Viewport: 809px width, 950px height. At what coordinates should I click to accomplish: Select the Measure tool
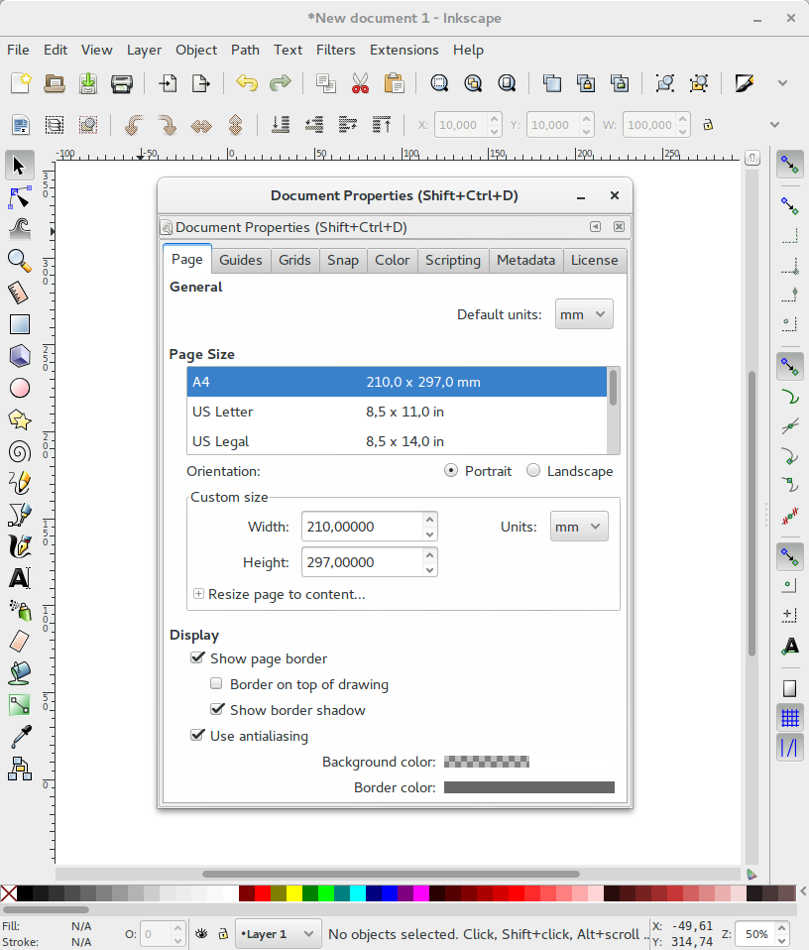coord(19,293)
